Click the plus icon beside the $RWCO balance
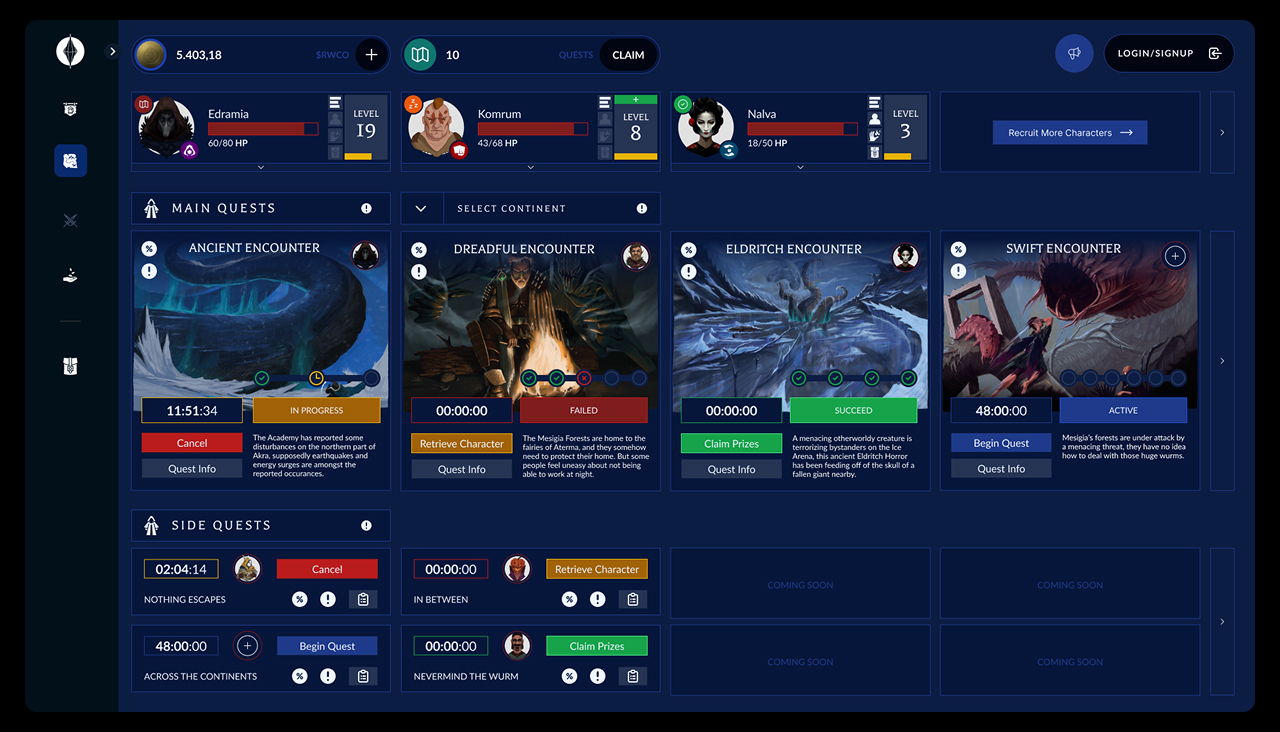Viewport: 1280px width, 732px height. pyautogui.click(x=371, y=54)
